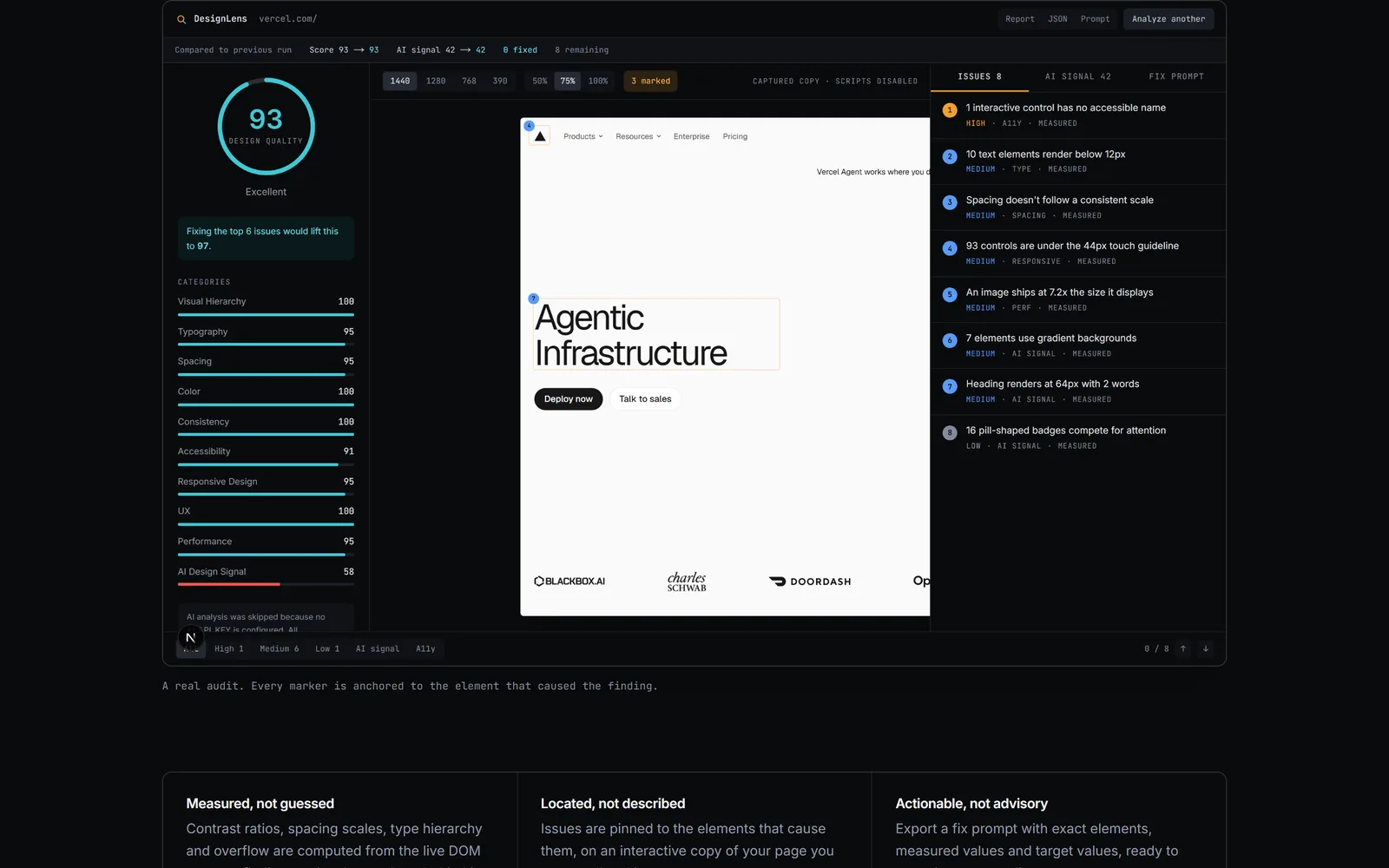Click the DoorDash logo in the preview
1389x868 pixels.
coord(810,582)
